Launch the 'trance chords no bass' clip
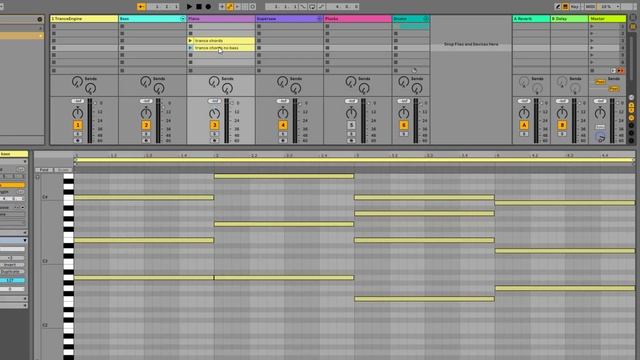640x360 pixels. point(190,48)
